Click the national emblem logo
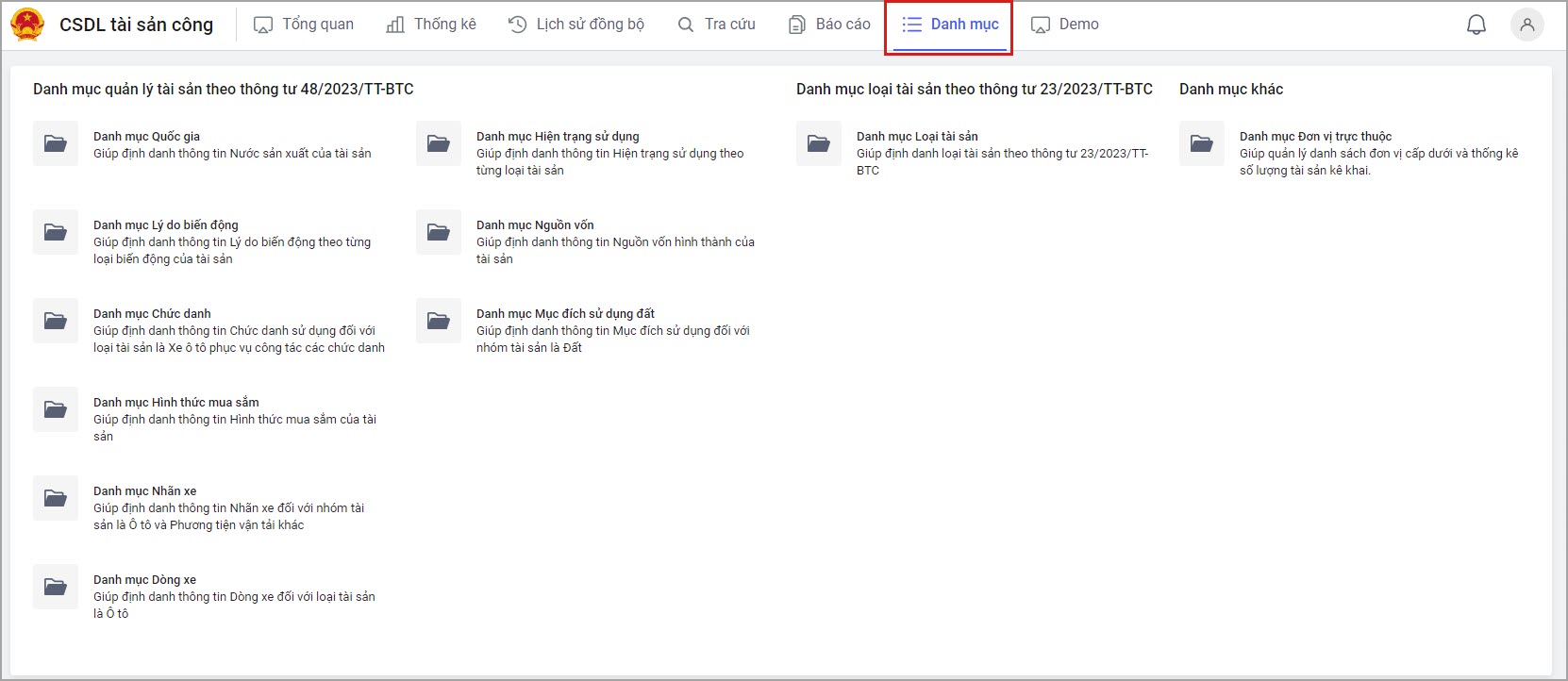Image resolution: width=1568 pixels, height=681 pixels. click(27, 25)
